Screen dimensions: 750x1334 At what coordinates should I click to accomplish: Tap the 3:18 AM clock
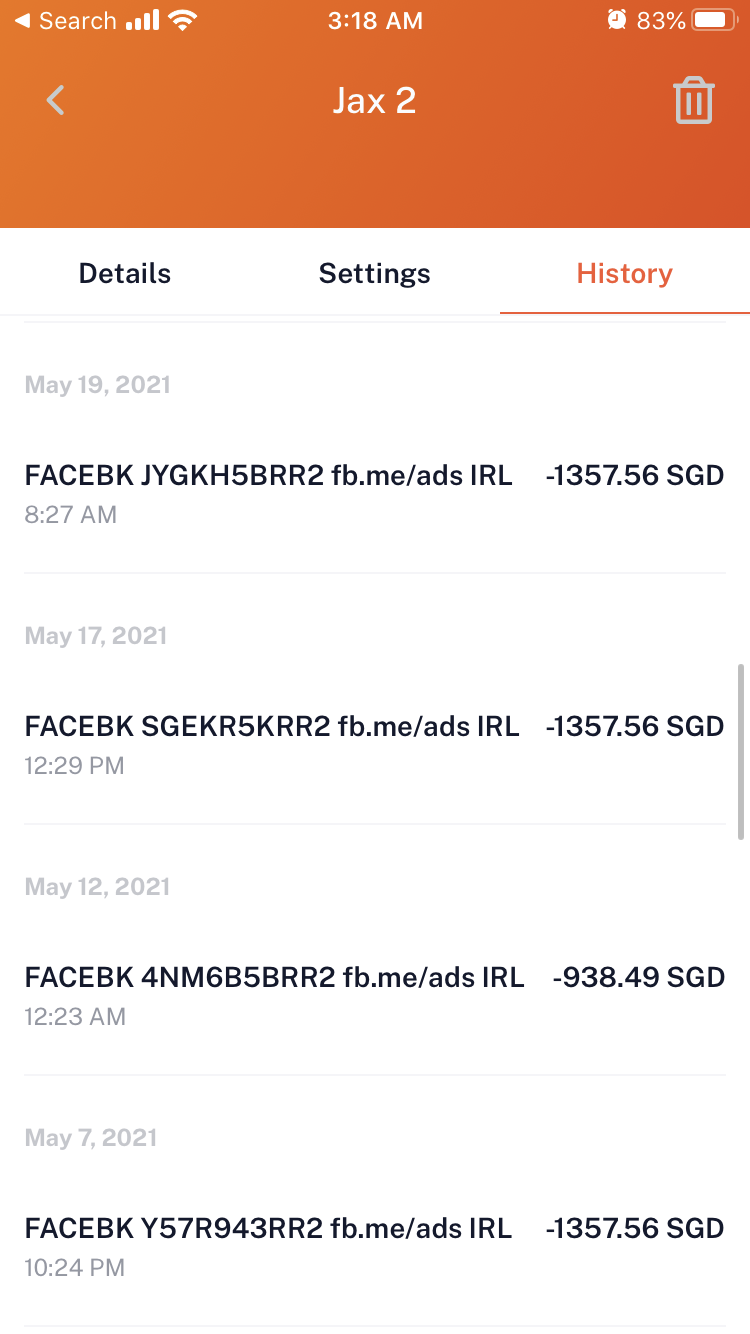pyautogui.click(x=375, y=21)
